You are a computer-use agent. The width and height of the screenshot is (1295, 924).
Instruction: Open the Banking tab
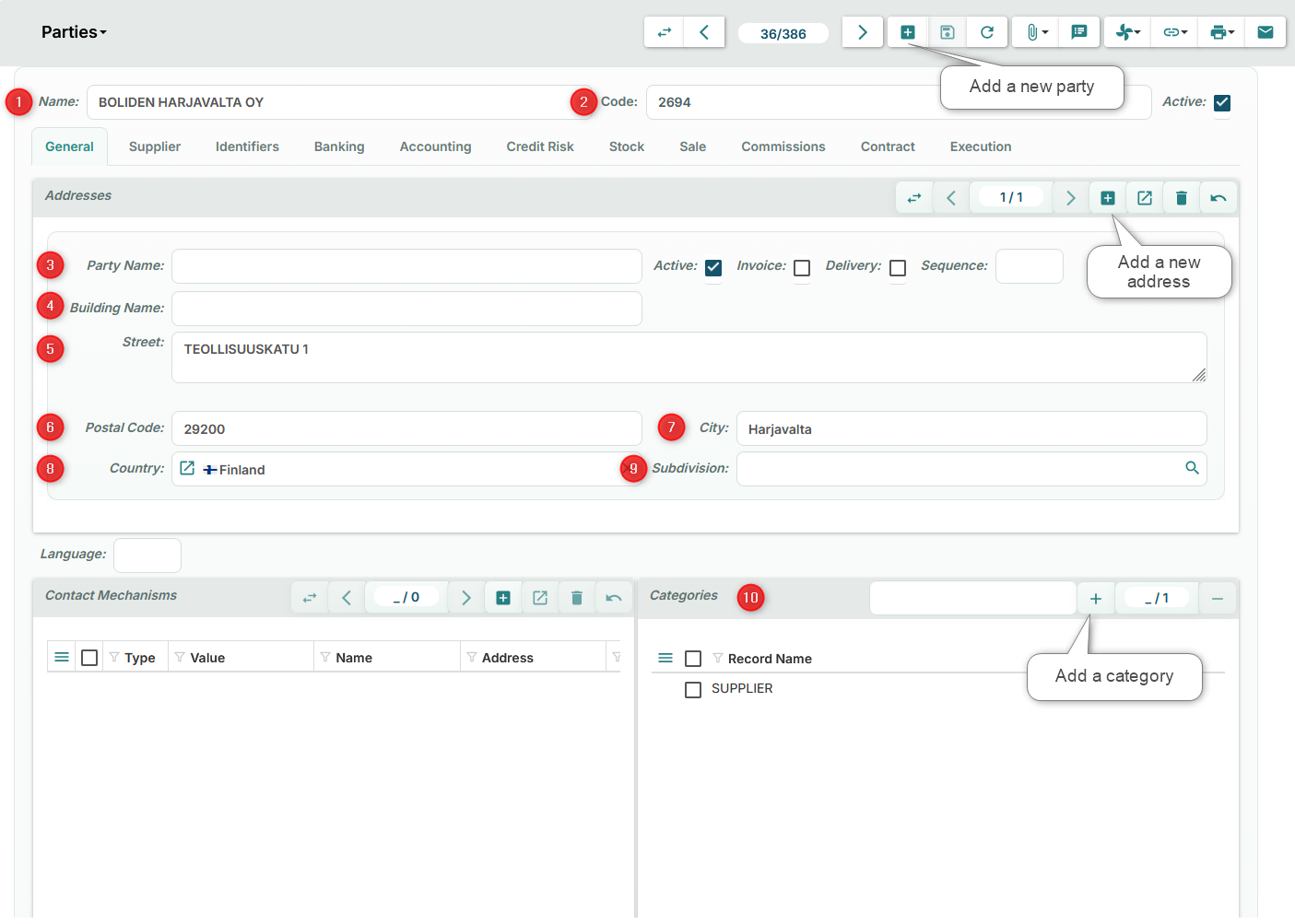point(339,146)
